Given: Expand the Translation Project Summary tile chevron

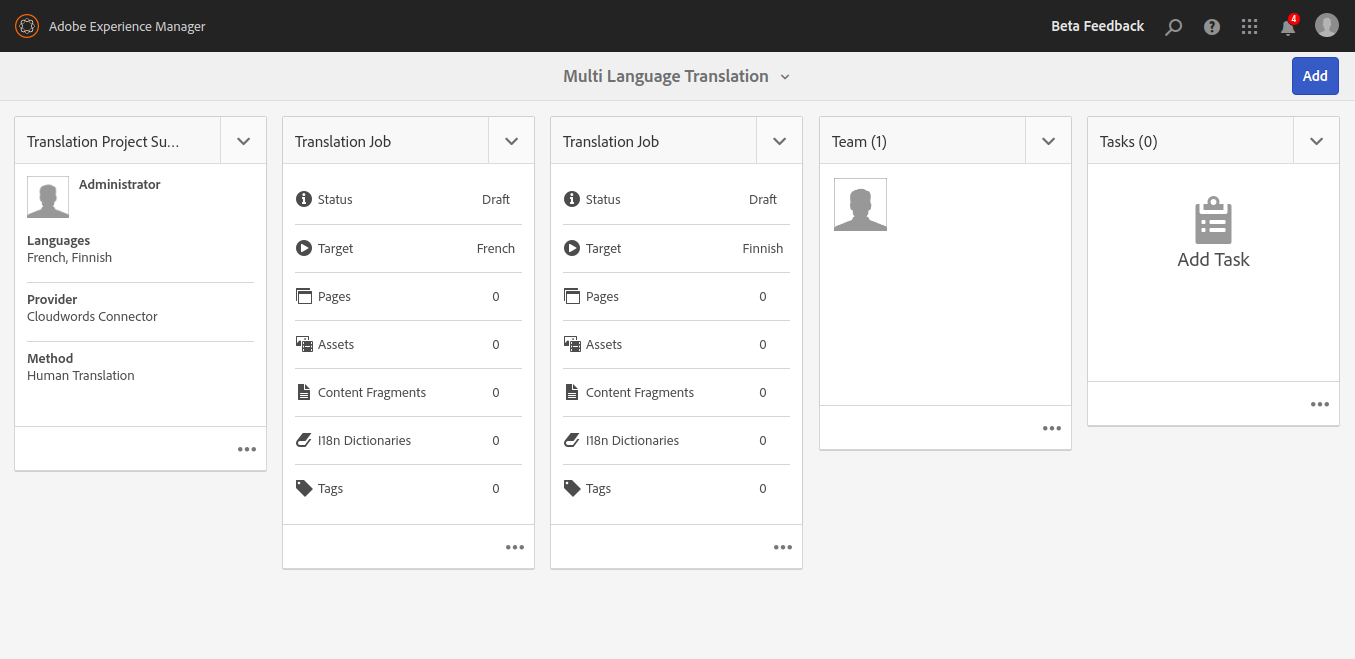Looking at the screenshot, I should click(244, 141).
